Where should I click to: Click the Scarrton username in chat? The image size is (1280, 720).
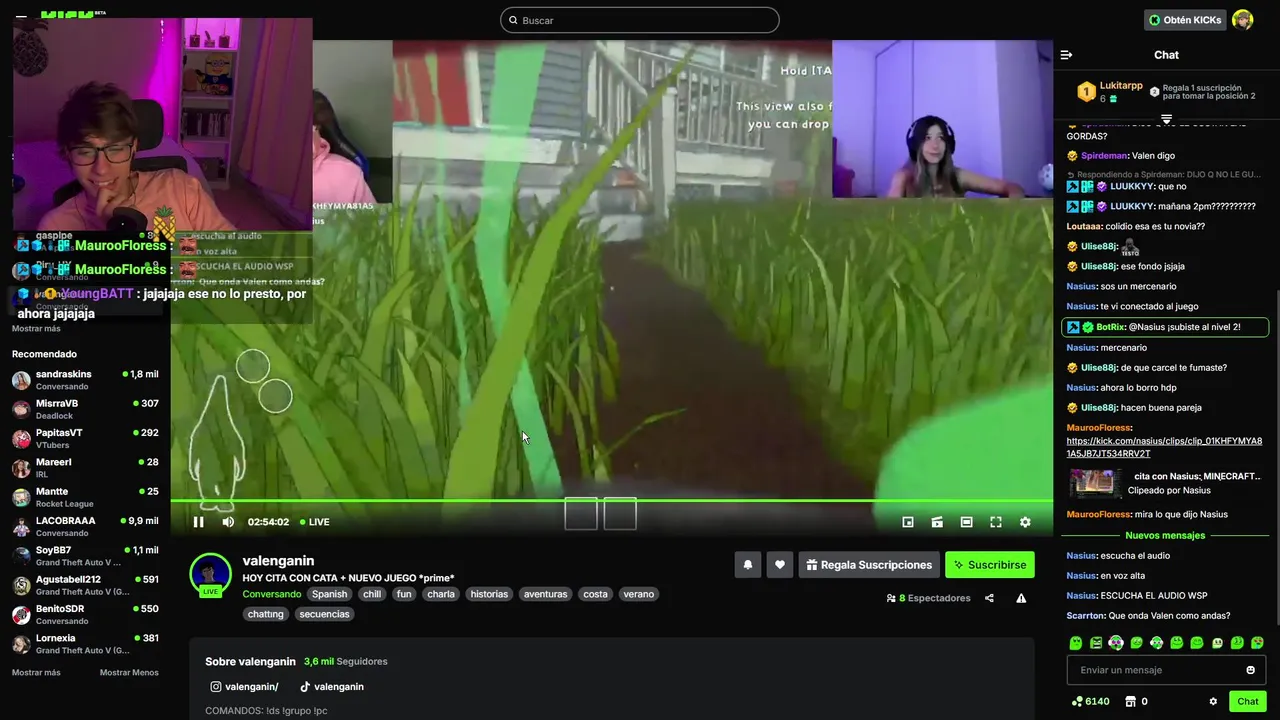click(1085, 616)
